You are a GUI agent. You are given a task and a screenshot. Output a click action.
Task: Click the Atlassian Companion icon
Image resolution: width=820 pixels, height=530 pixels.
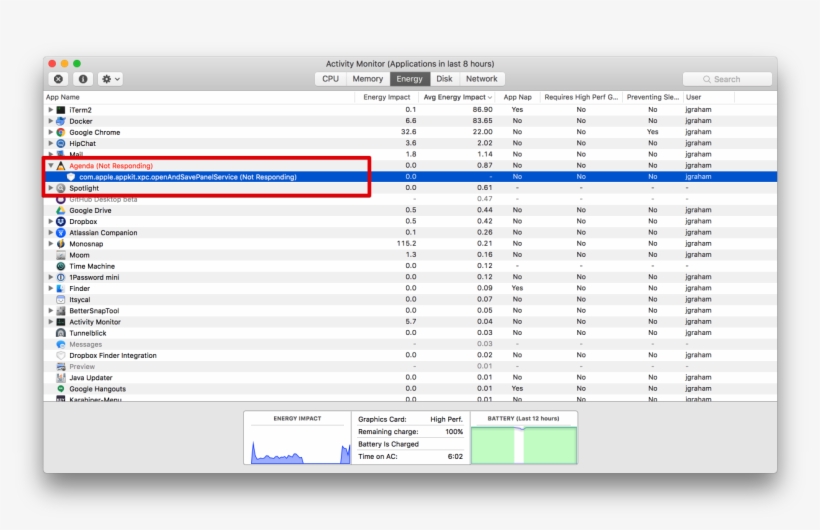pyautogui.click(x=61, y=232)
